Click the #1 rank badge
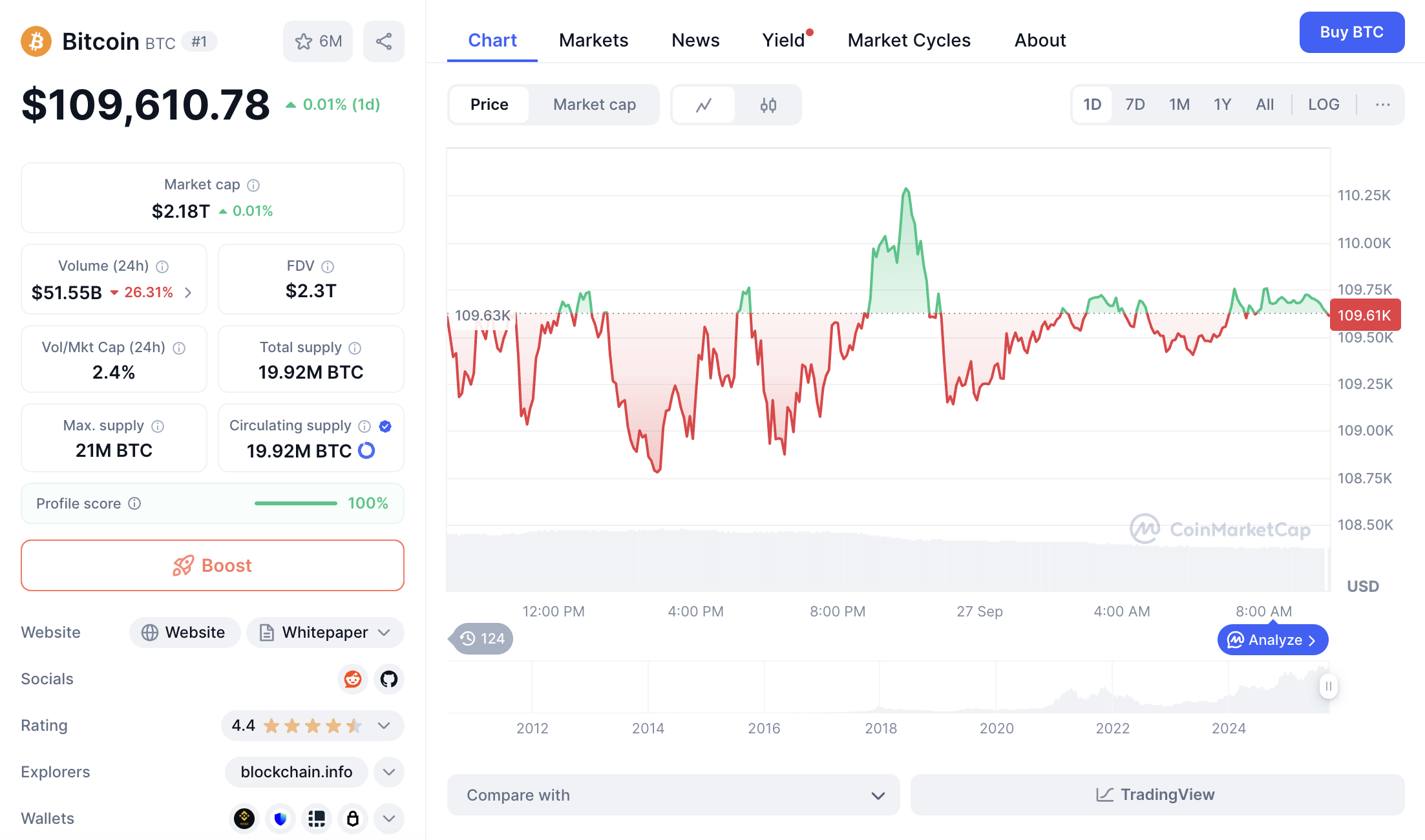This screenshot has height=840, width=1425. 199,41
